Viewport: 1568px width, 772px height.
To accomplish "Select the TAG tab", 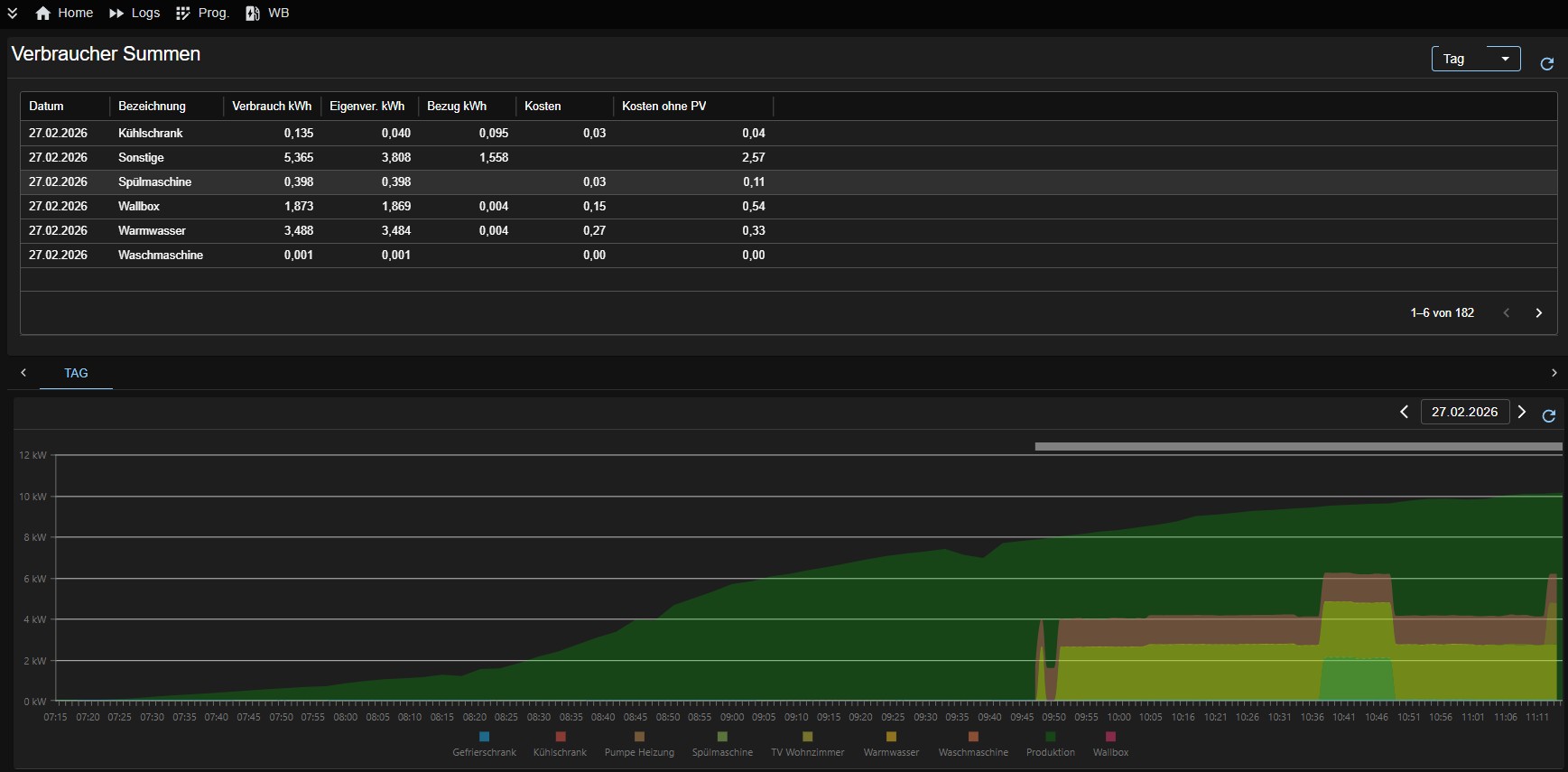I will tap(76, 373).
